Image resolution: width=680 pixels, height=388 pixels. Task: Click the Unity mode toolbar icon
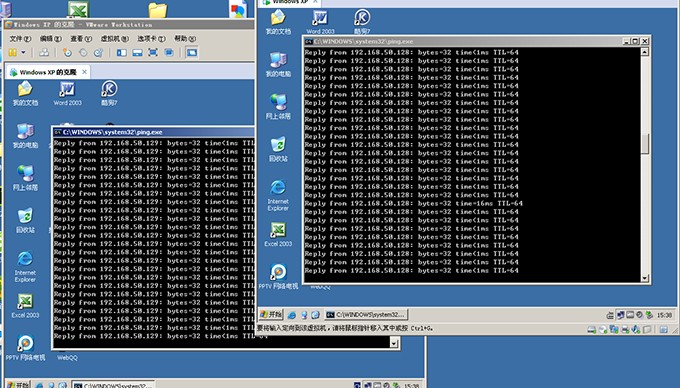169,52
